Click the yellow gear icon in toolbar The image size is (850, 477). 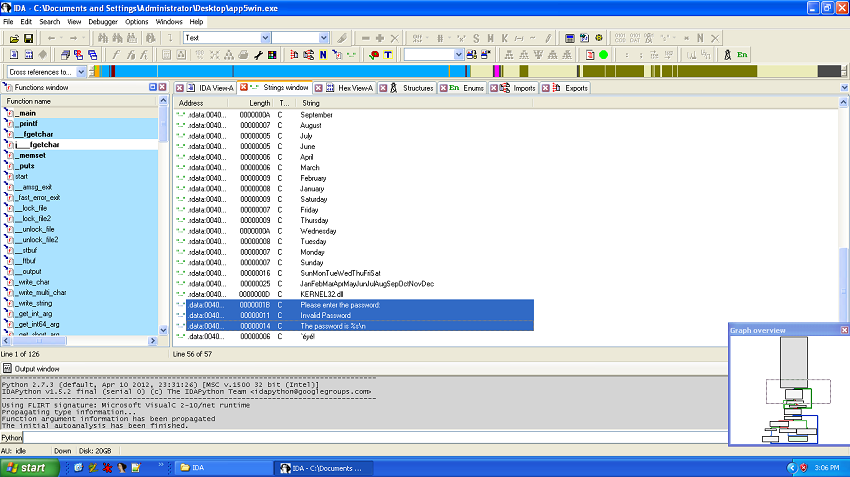[598, 38]
